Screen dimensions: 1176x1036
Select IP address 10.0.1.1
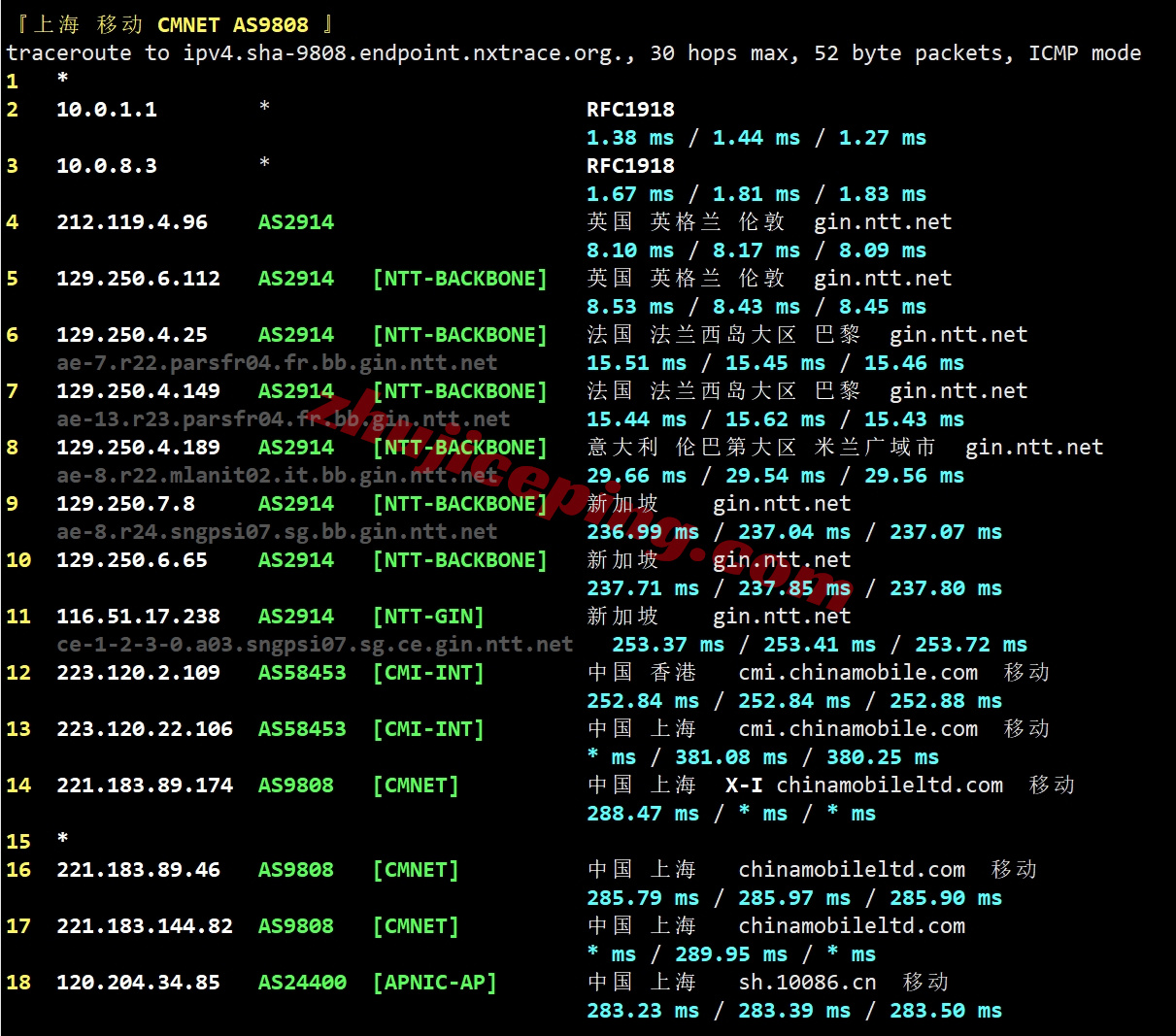(x=107, y=110)
